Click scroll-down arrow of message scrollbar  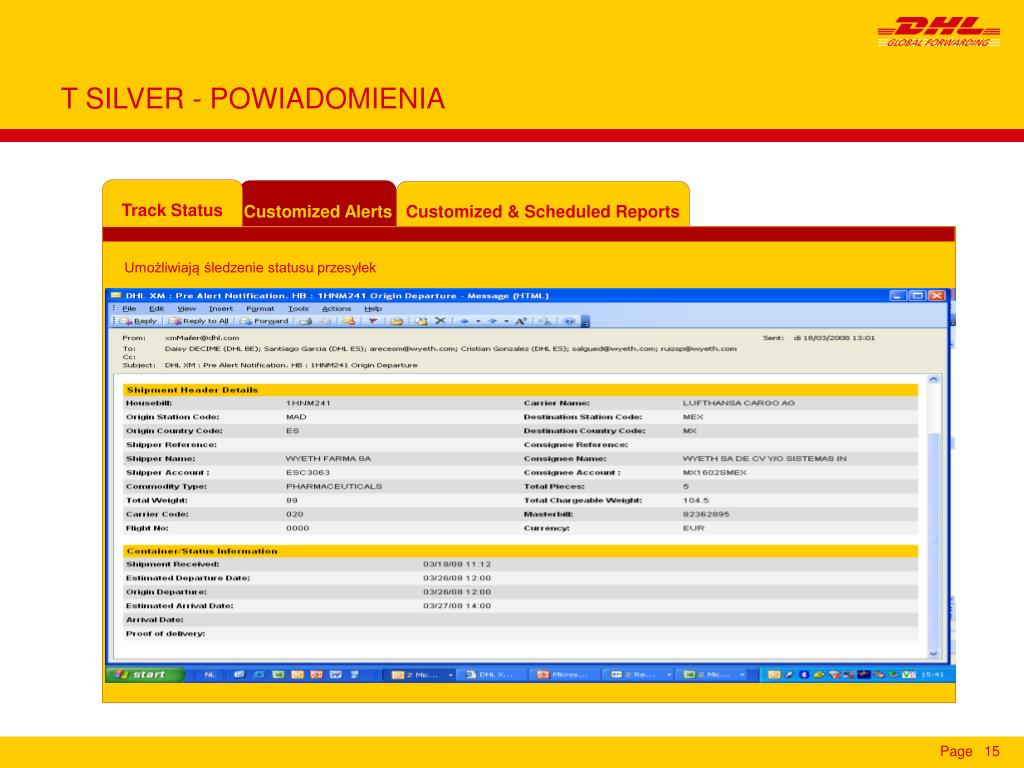(x=933, y=653)
